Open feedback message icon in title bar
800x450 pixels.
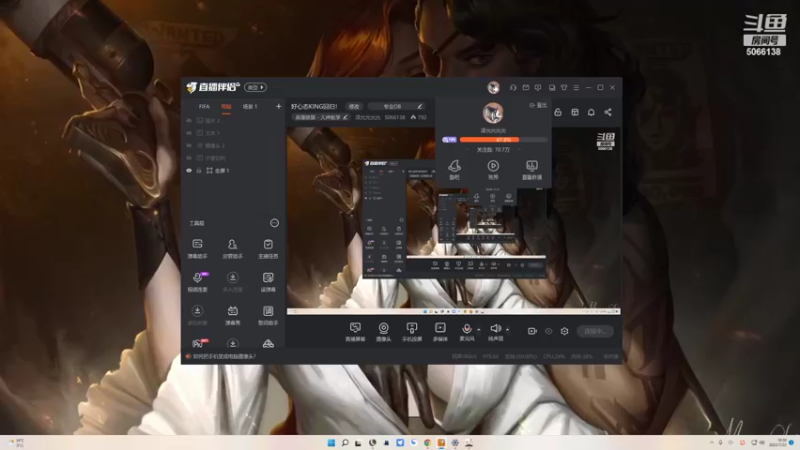click(x=538, y=88)
